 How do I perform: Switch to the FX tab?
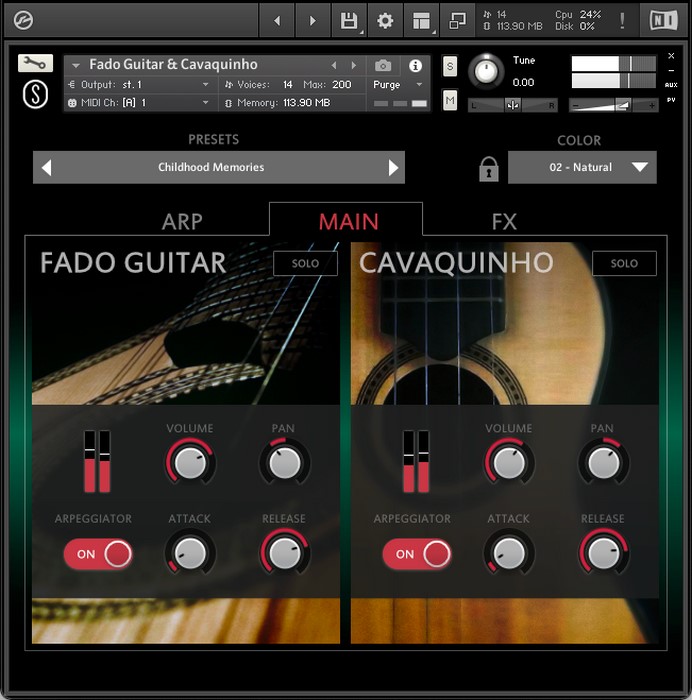[504, 221]
